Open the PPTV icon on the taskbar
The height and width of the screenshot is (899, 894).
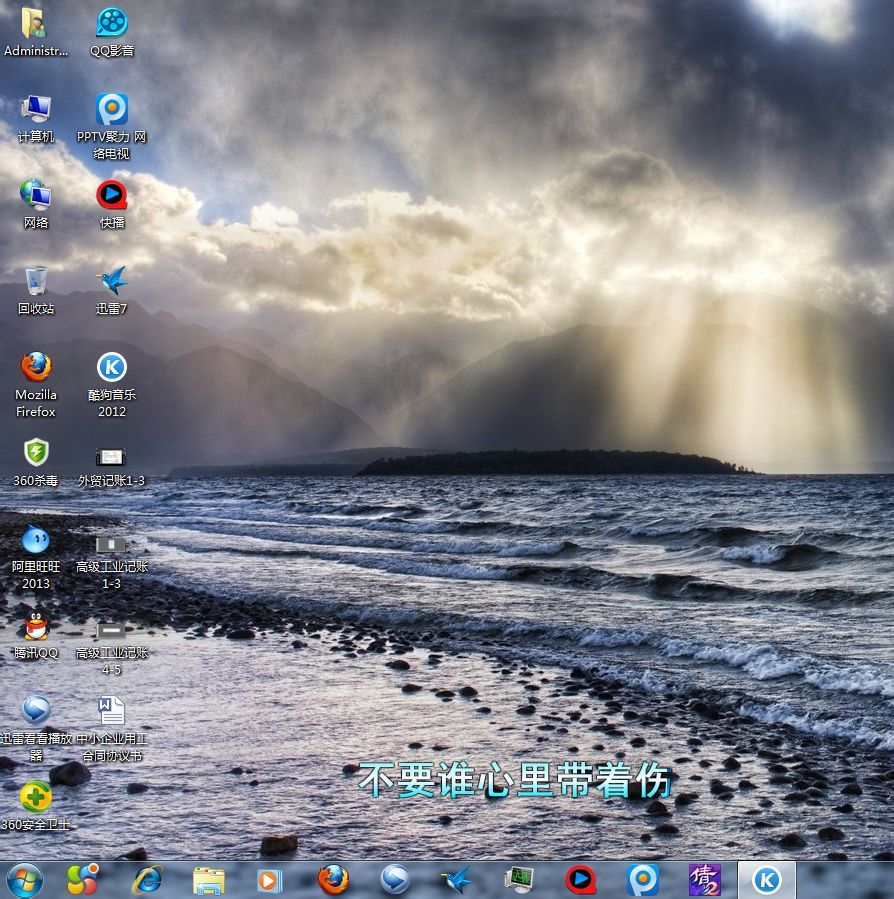[x=643, y=880]
